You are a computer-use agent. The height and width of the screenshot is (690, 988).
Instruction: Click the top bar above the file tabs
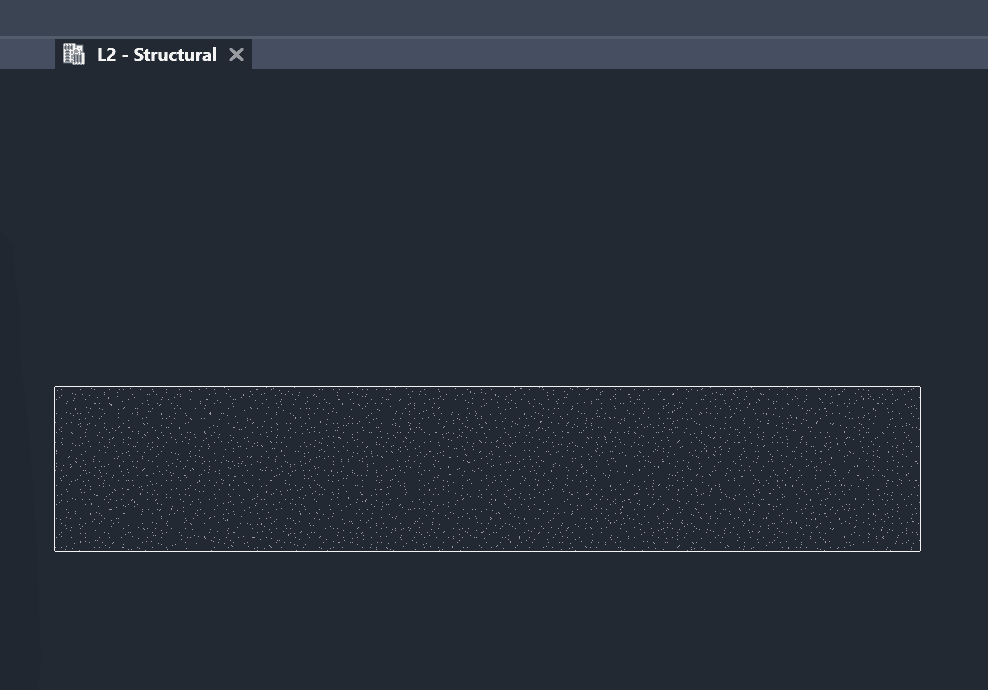(x=494, y=18)
